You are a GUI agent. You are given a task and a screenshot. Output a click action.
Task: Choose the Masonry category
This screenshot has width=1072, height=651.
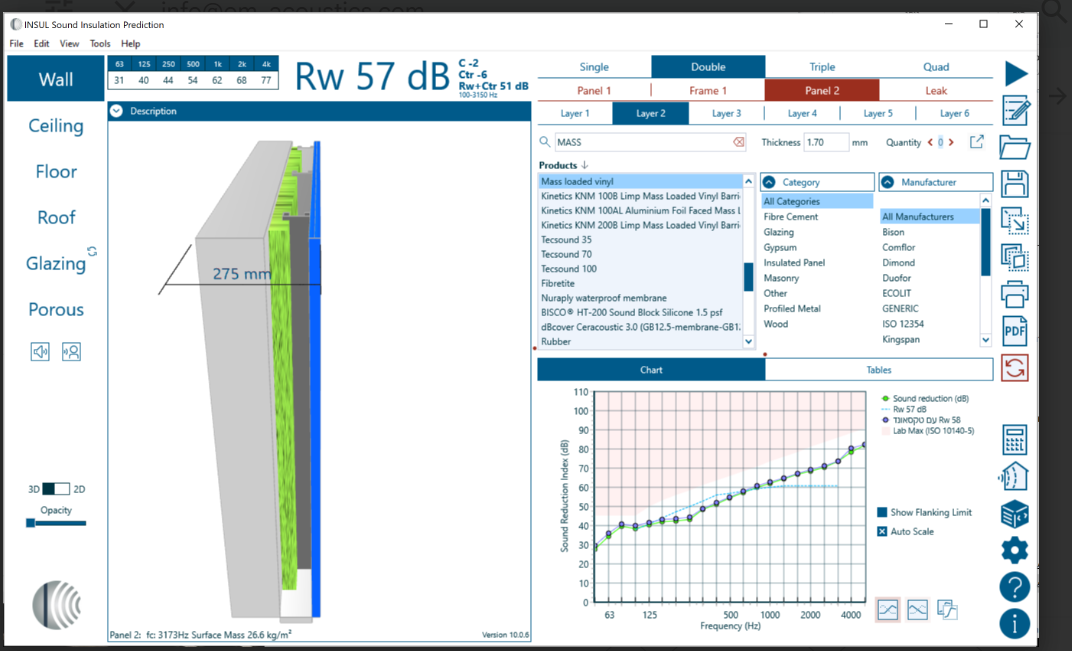[x=781, y=278]
